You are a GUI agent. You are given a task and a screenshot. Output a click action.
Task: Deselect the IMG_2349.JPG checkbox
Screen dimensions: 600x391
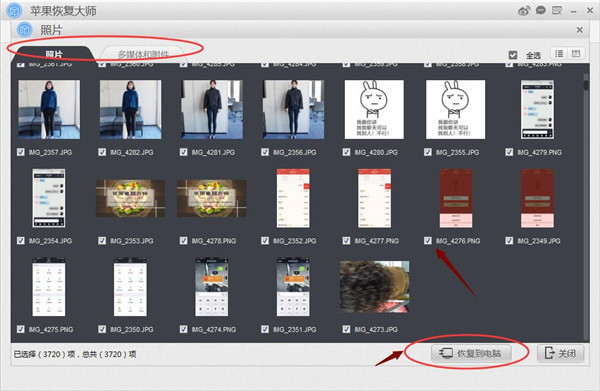(x=509, y=241)
